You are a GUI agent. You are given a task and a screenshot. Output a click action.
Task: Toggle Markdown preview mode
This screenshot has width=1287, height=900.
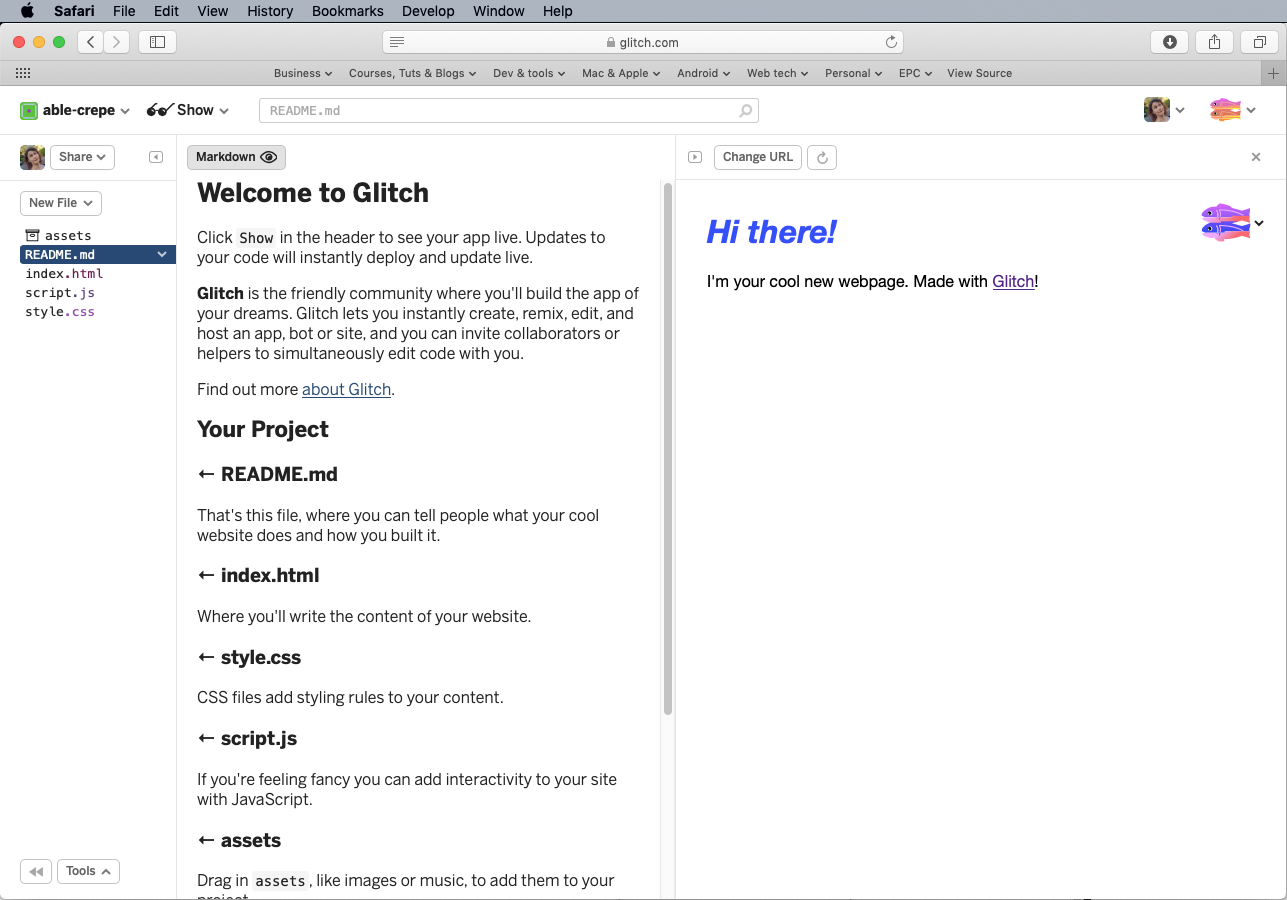pos(236,157)
